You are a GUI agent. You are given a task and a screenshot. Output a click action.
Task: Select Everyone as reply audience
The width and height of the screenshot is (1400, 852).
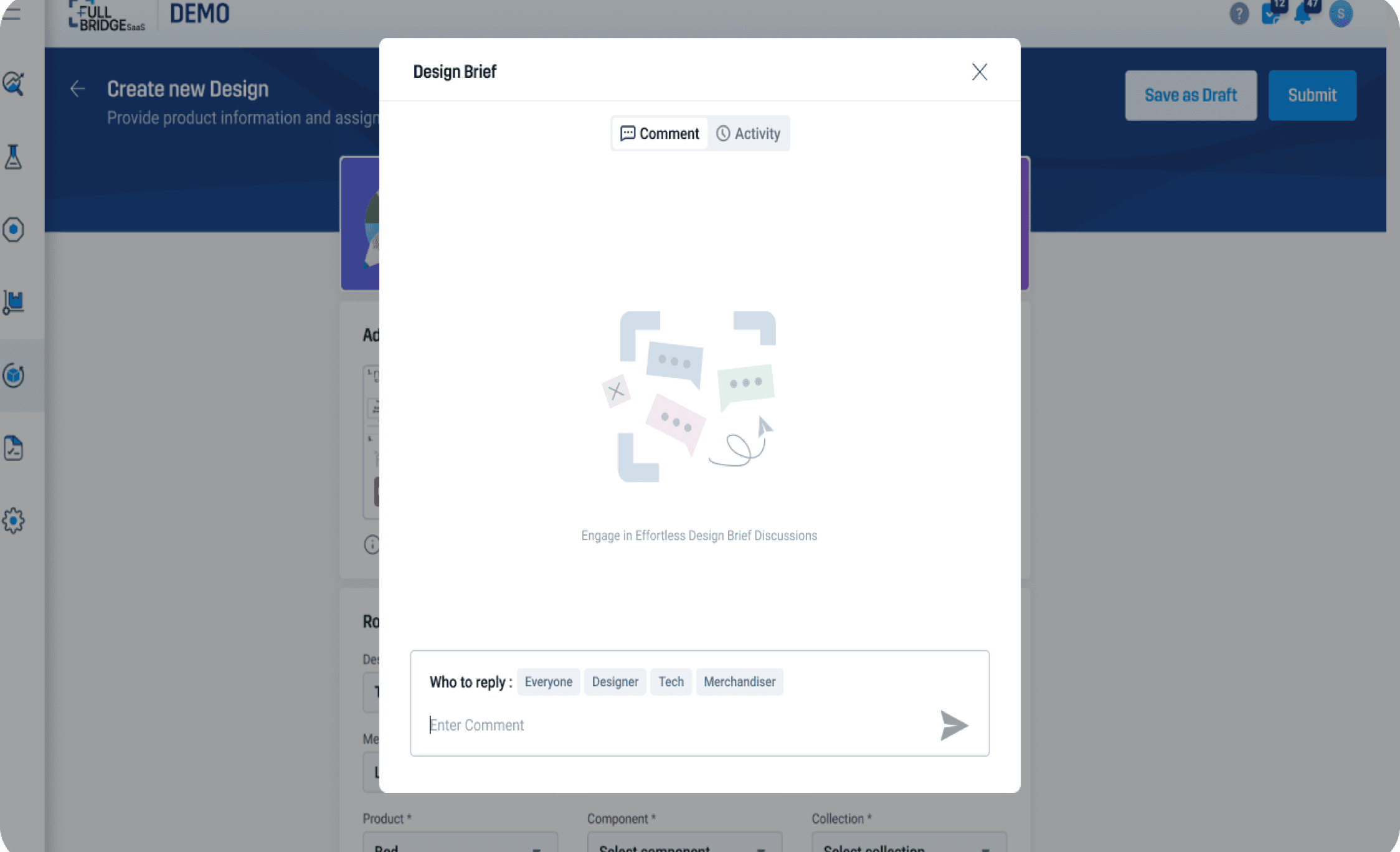pyautogui.click(x=548, y=682)
